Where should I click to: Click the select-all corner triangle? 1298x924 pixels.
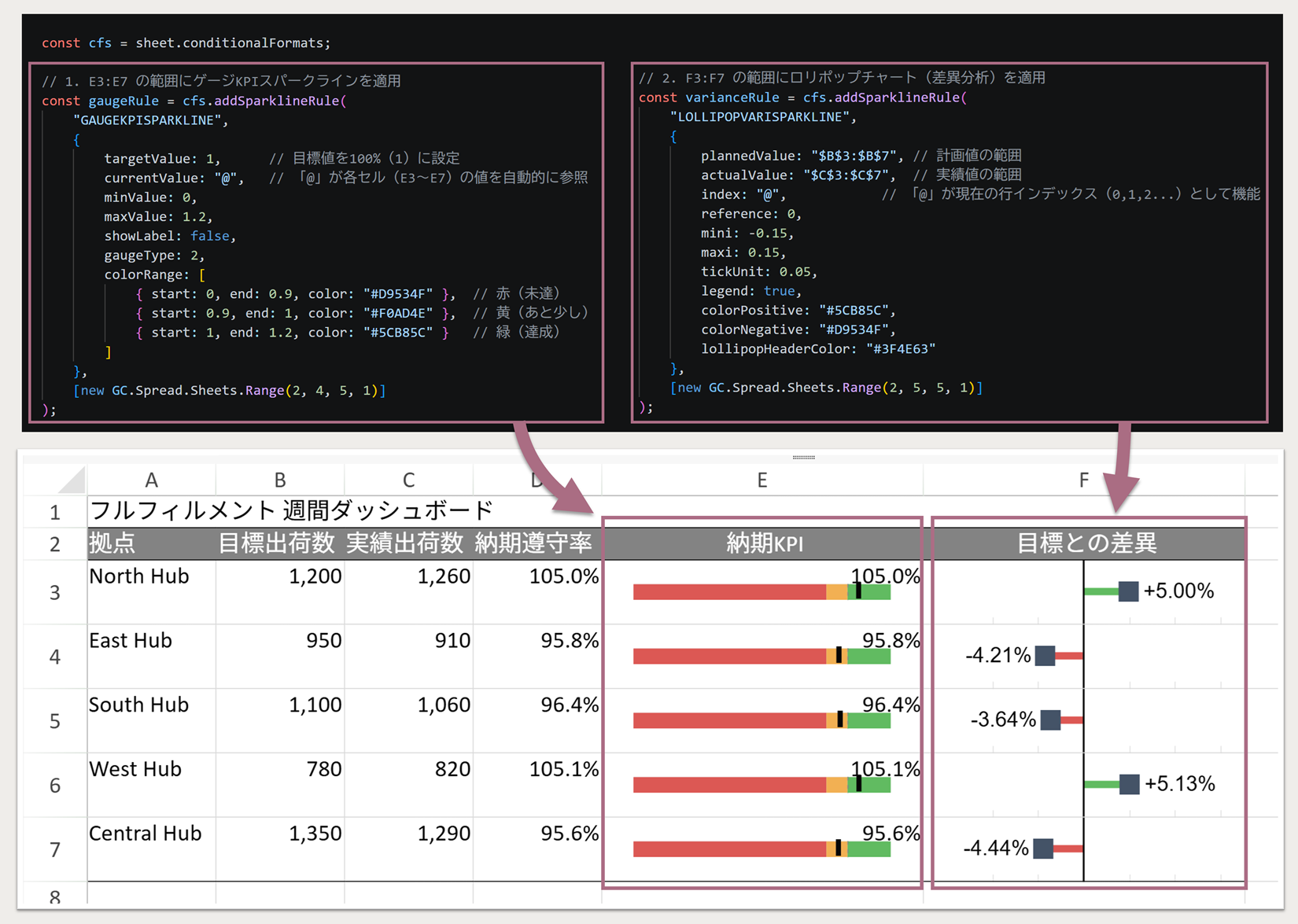pos(71,480)
